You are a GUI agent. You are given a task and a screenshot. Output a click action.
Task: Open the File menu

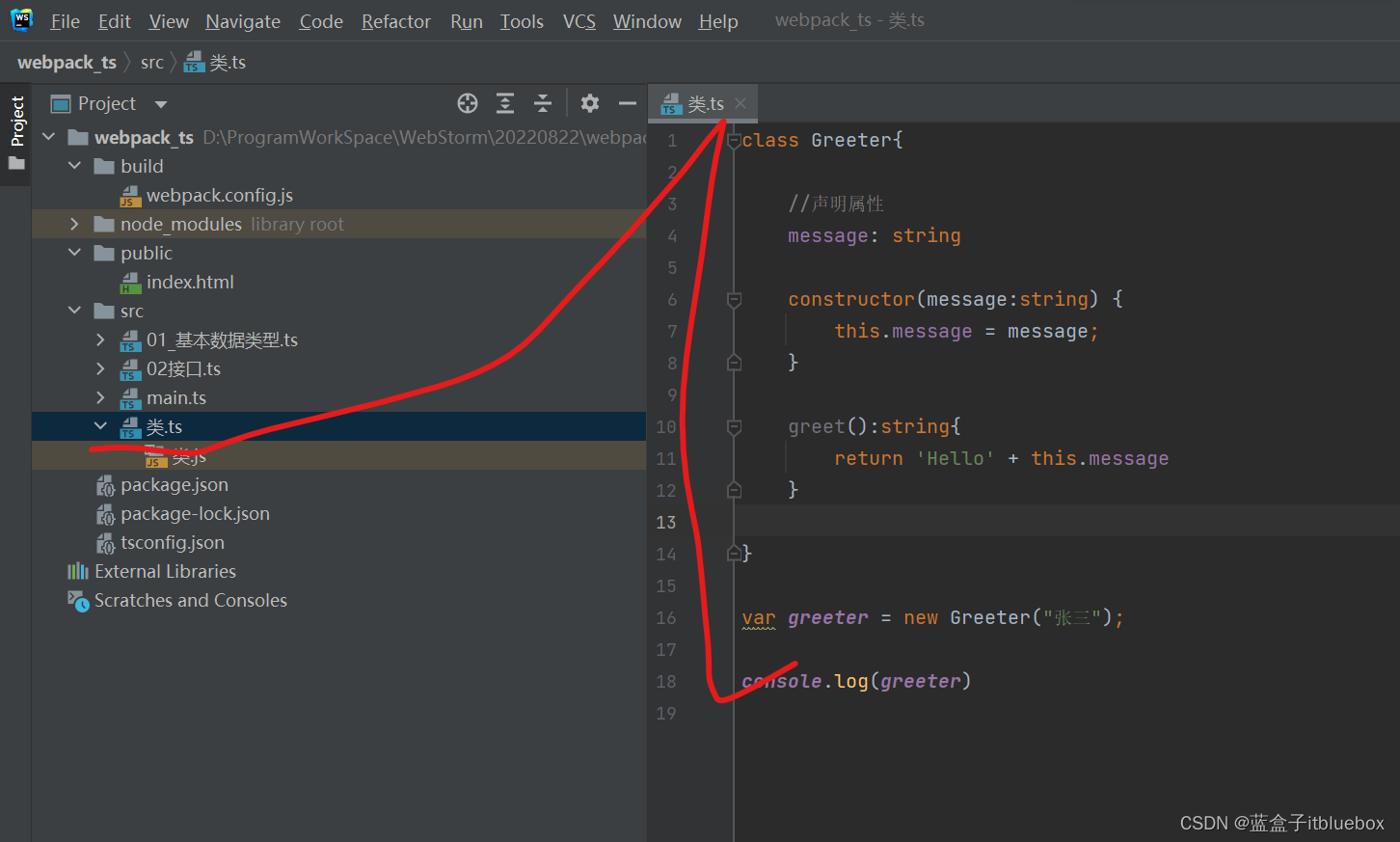click(66, 21)
